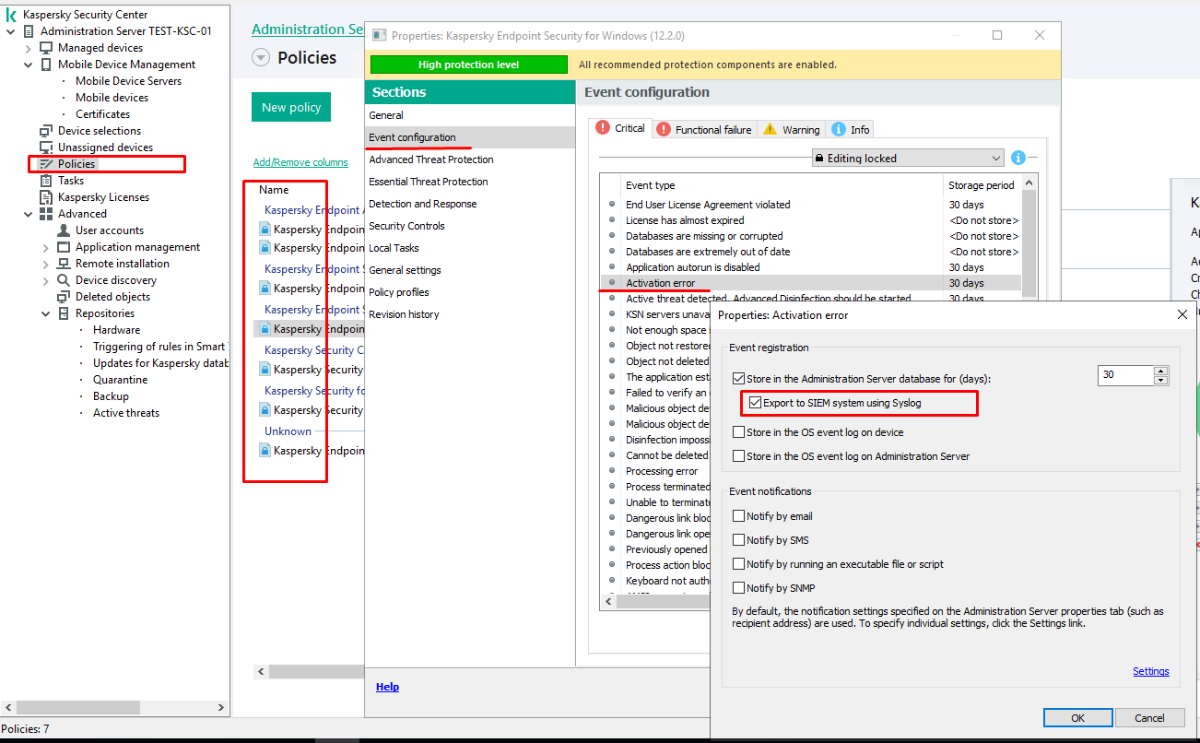Click bullet icon of License has almost expired
The width and height of the screenshot is (1200, 743).
(x=612, y=220)
